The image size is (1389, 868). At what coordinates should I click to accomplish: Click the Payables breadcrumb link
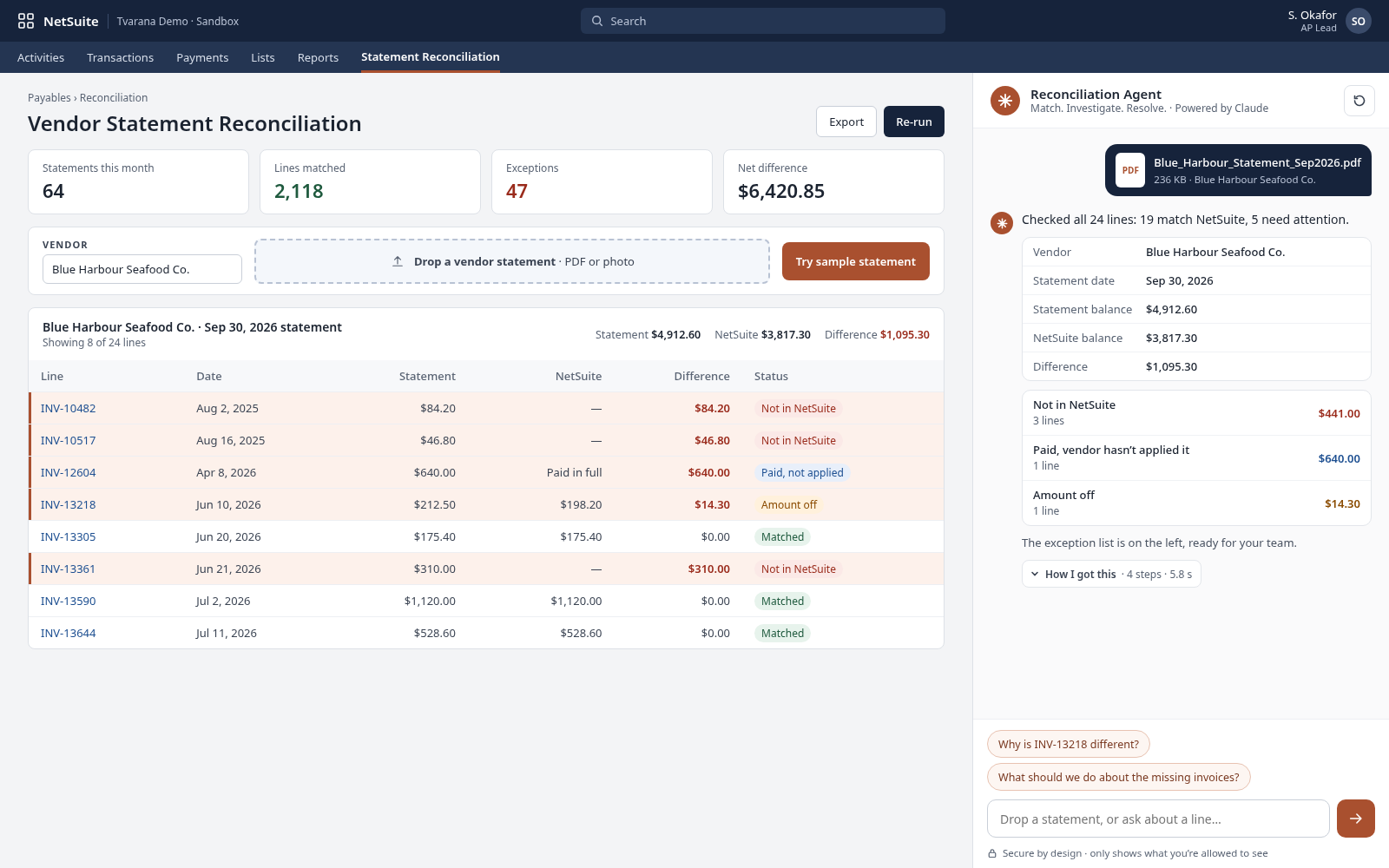coord(49,98)
